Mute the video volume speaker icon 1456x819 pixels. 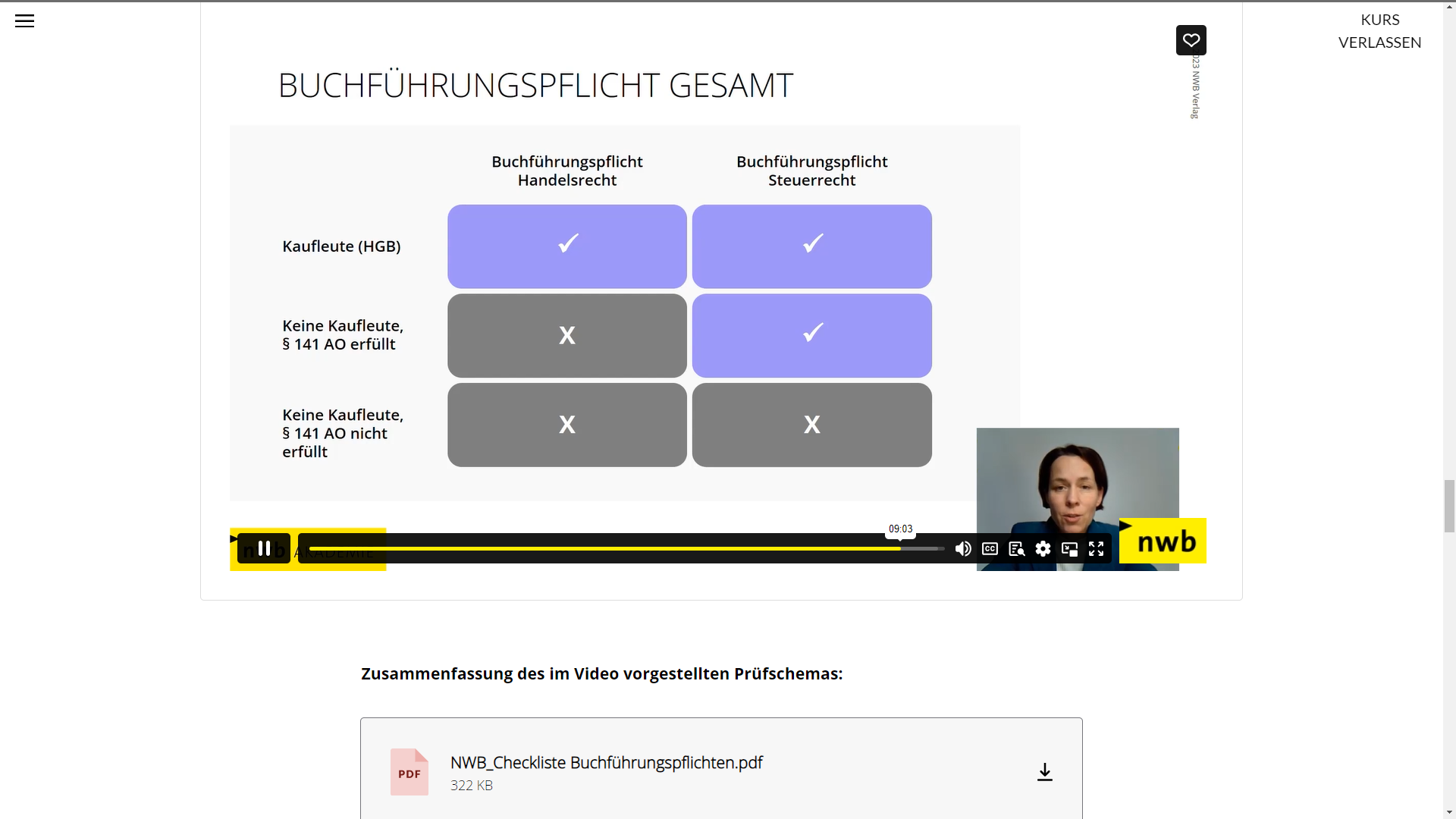962,548
